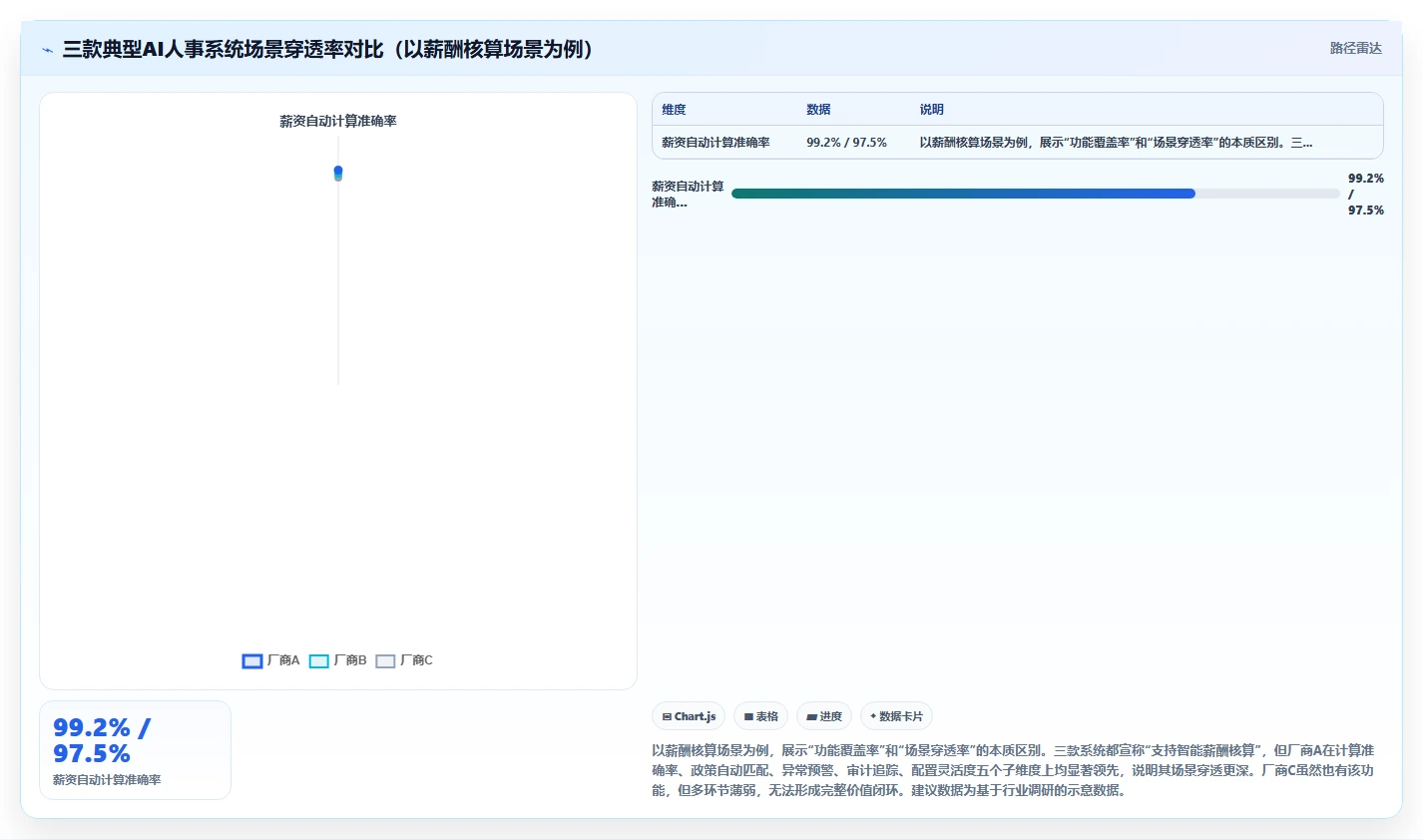Screen dimensions: 1423x840
Task: Click the data point on radar chart
Action: point(338,173)
